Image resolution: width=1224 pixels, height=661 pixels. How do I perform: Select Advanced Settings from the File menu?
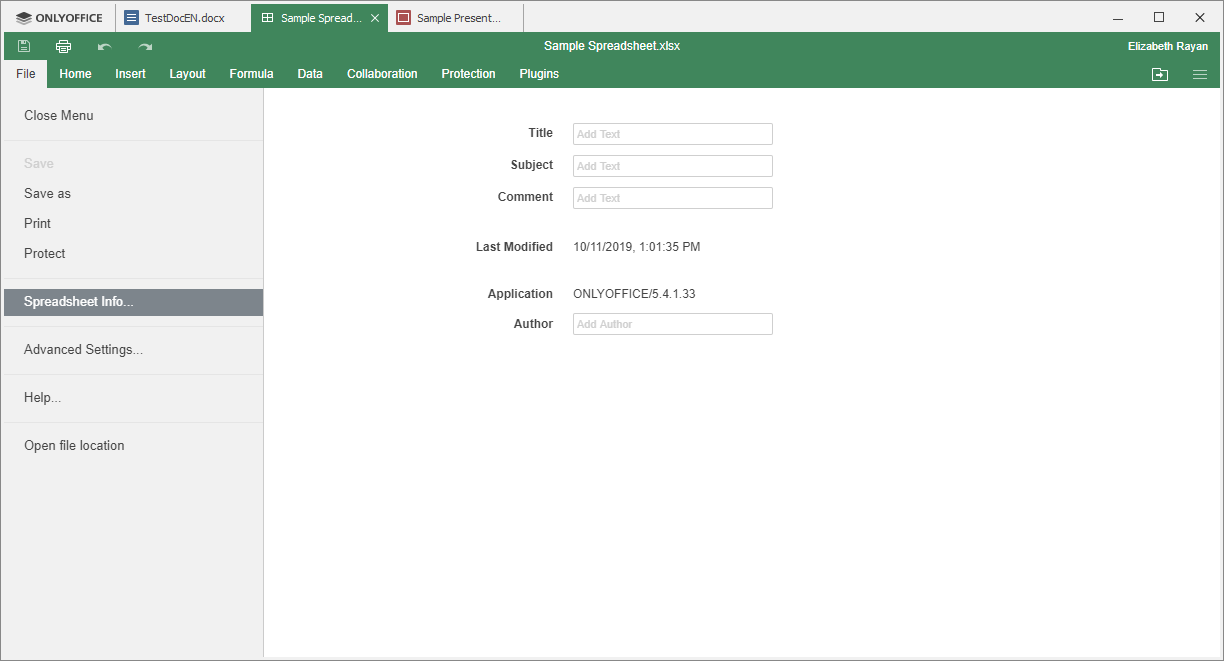click(83, 349)
